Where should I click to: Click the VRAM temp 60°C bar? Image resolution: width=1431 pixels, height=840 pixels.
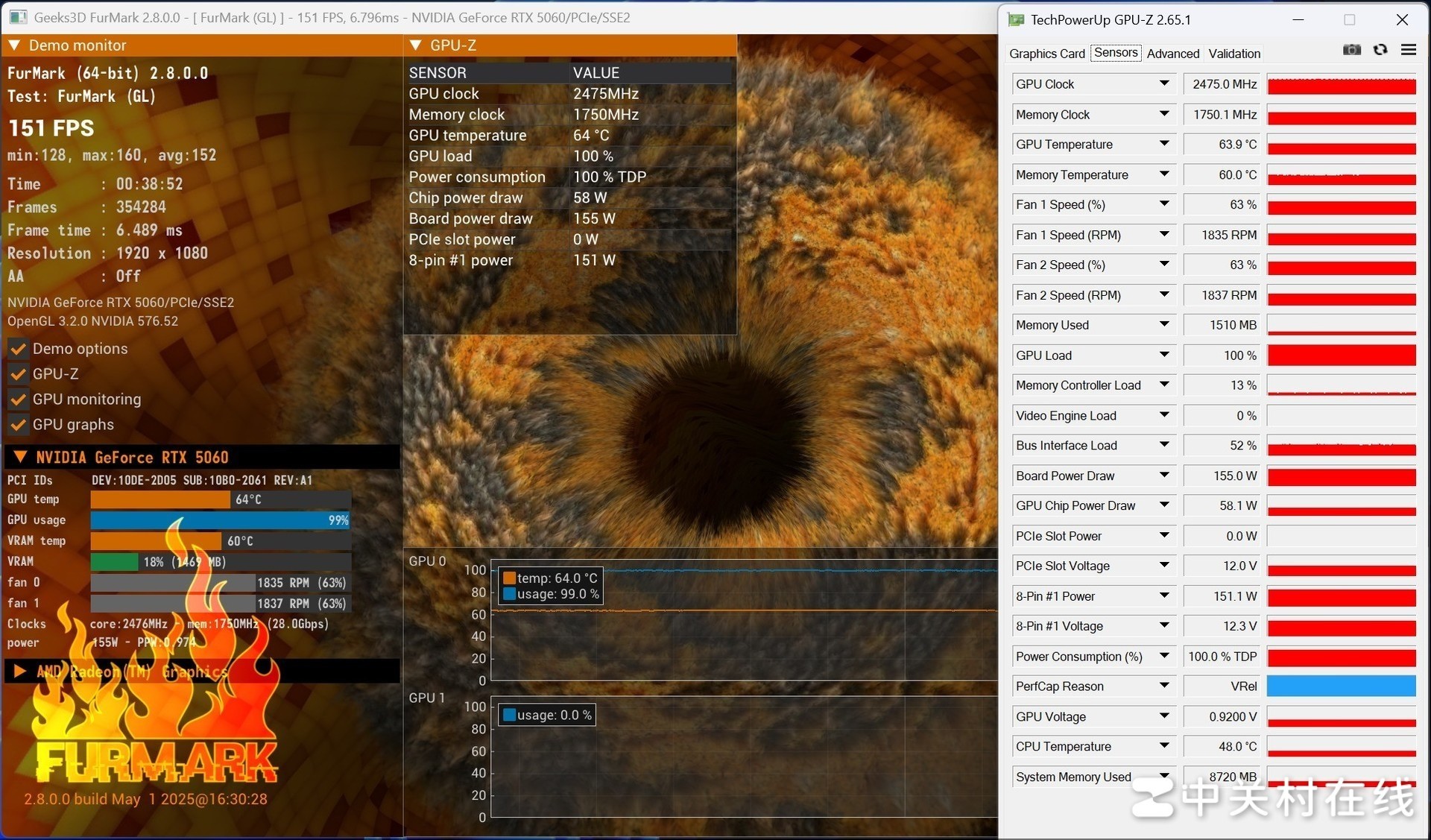[221, 541]
